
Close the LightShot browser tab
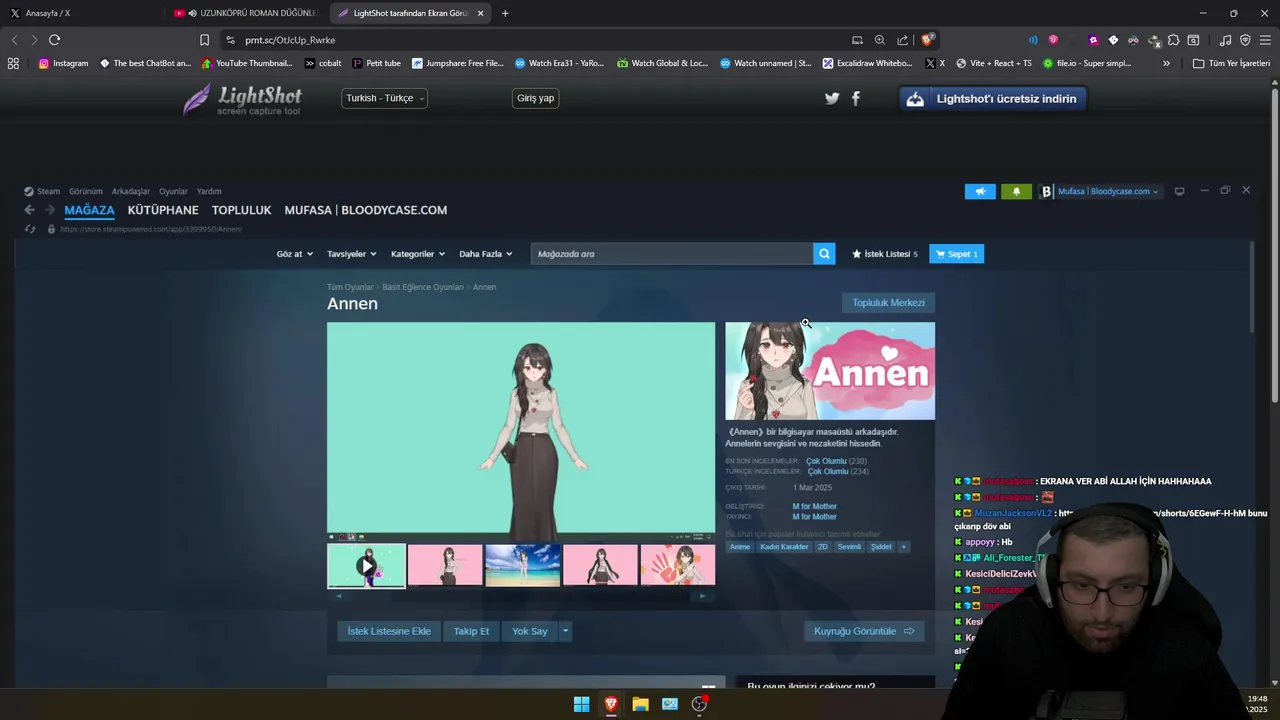(x=480, y=13)
